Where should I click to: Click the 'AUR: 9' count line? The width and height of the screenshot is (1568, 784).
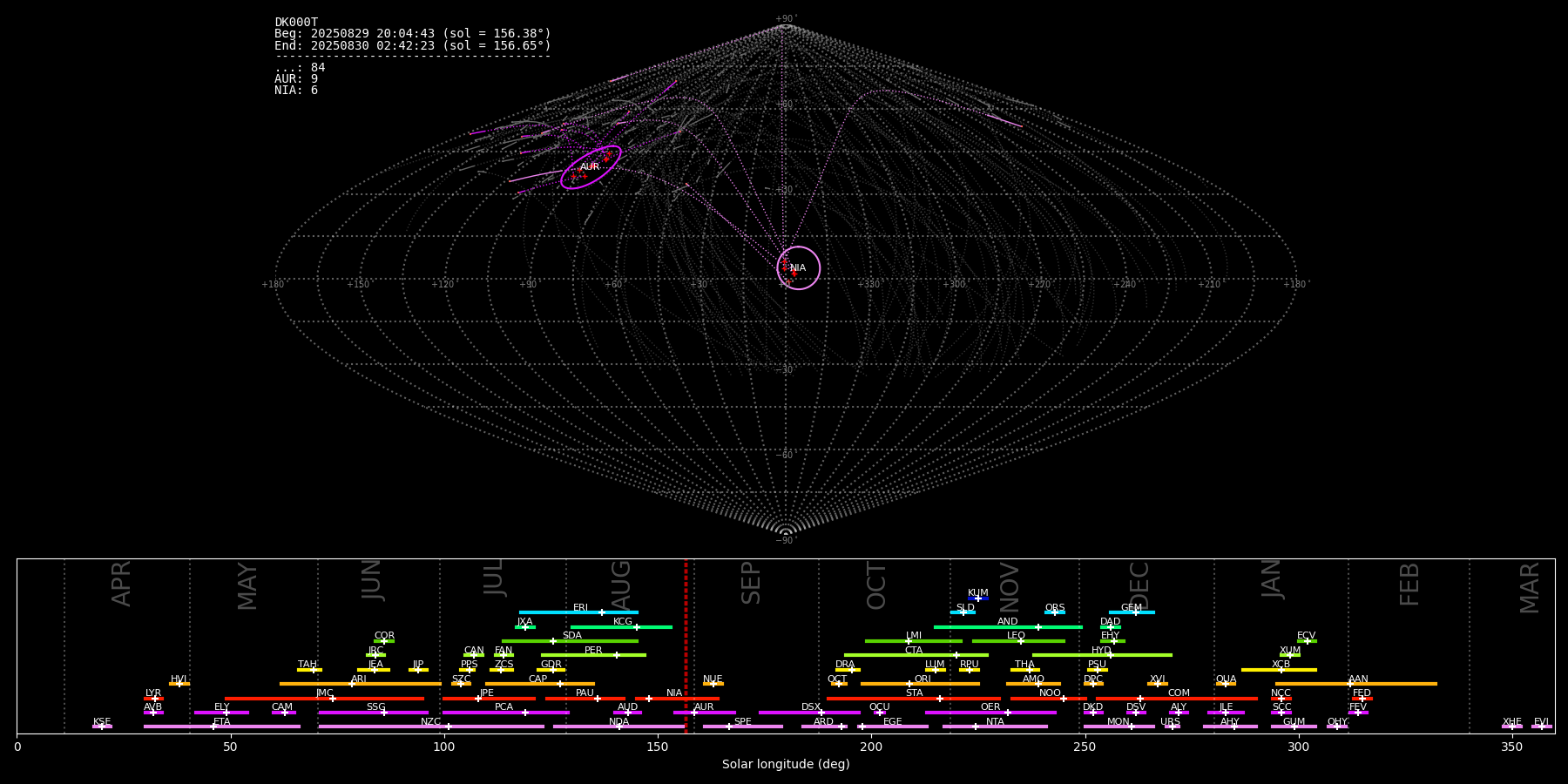tap(296, 79)
